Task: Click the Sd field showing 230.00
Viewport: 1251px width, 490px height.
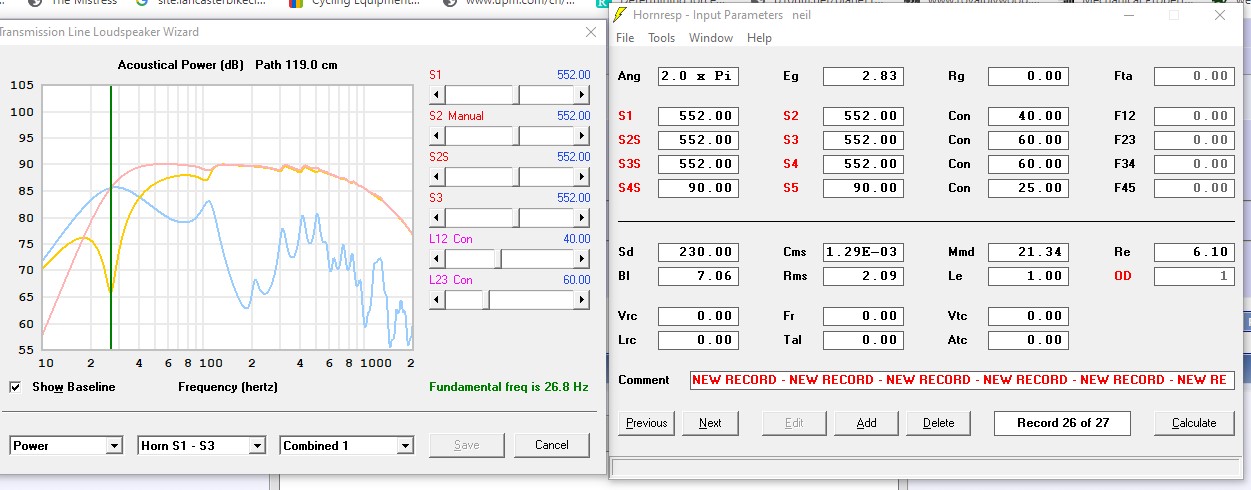Action: click(698, 252)
